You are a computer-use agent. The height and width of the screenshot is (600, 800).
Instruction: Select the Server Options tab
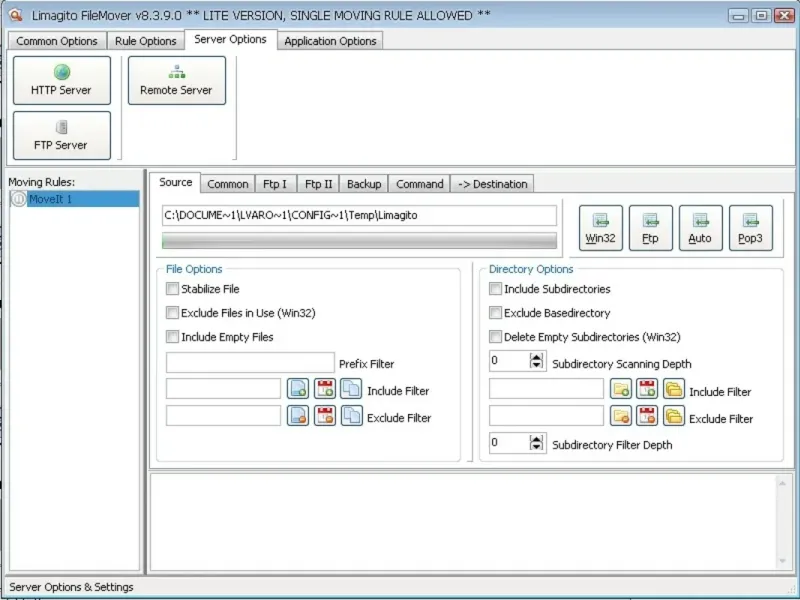tap(230, 39)
